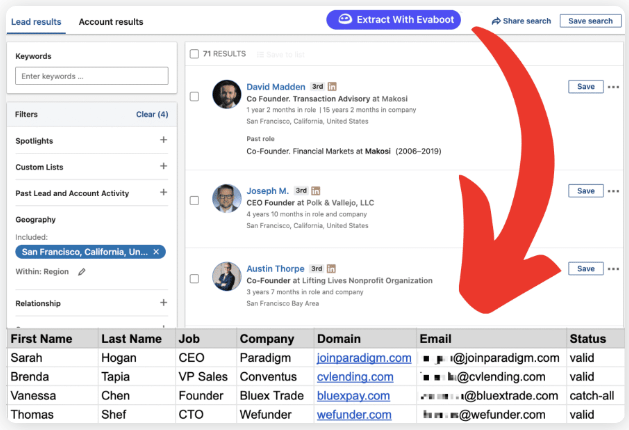Focus the Enter keywords field
The width and height of the screenshot is (629, 430).
click(x=92, y=76)
